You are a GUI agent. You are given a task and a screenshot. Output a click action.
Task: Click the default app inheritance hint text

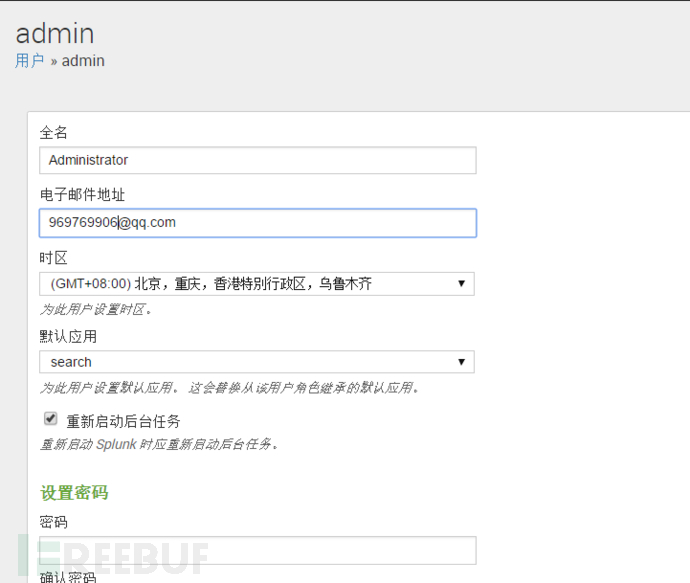pyautogui.click(x=229, y=388)
